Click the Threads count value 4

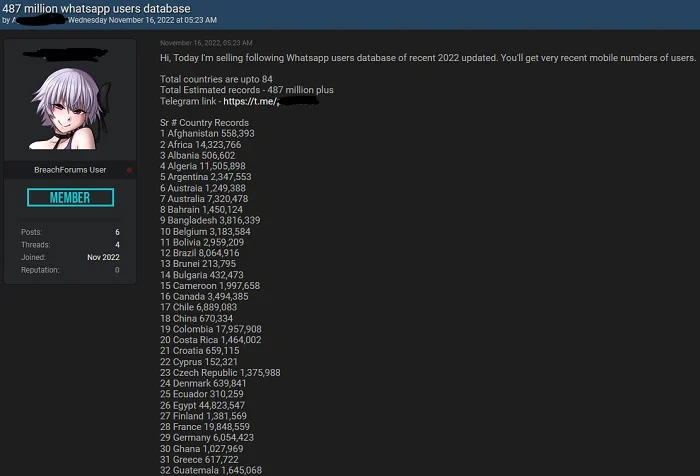[116, 245]
